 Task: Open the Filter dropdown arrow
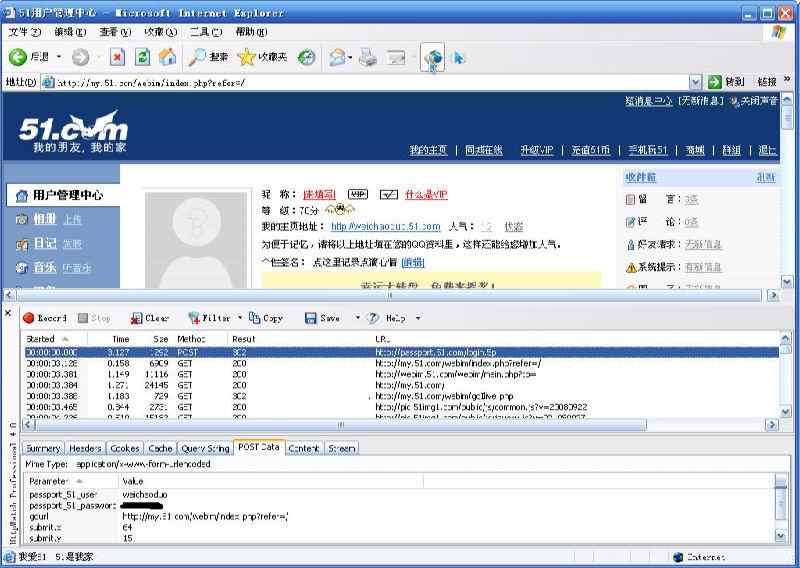pyautogui.click(x=240, y=318)
